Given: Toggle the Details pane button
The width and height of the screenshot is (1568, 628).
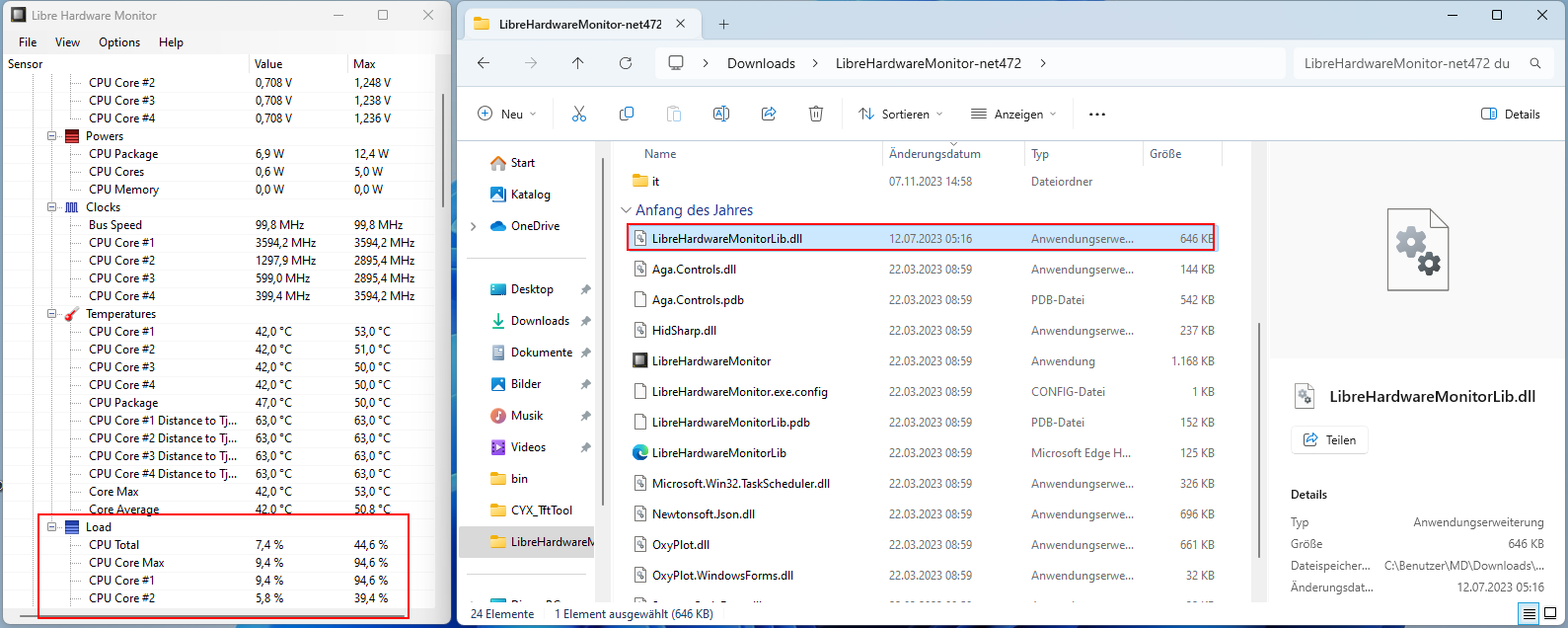Looking at the screenshot, I should click(x=1511, y=115).
